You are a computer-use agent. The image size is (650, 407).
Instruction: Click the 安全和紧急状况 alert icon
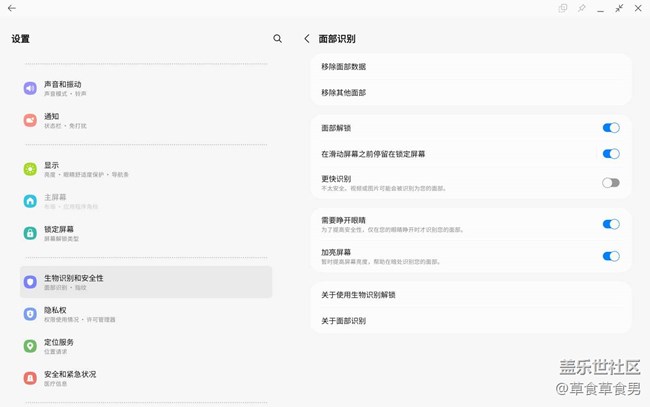pyautogui.click(x=30, y=378)
